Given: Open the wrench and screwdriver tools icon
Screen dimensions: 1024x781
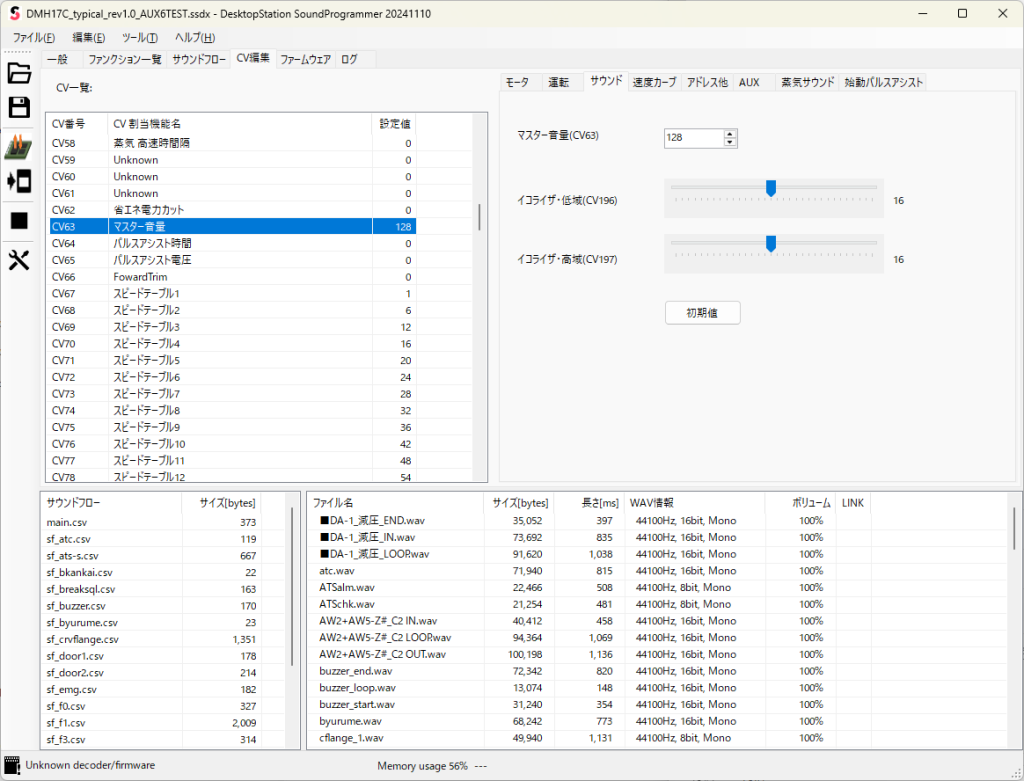Looking at the screenshot, I should click(19, 260).
